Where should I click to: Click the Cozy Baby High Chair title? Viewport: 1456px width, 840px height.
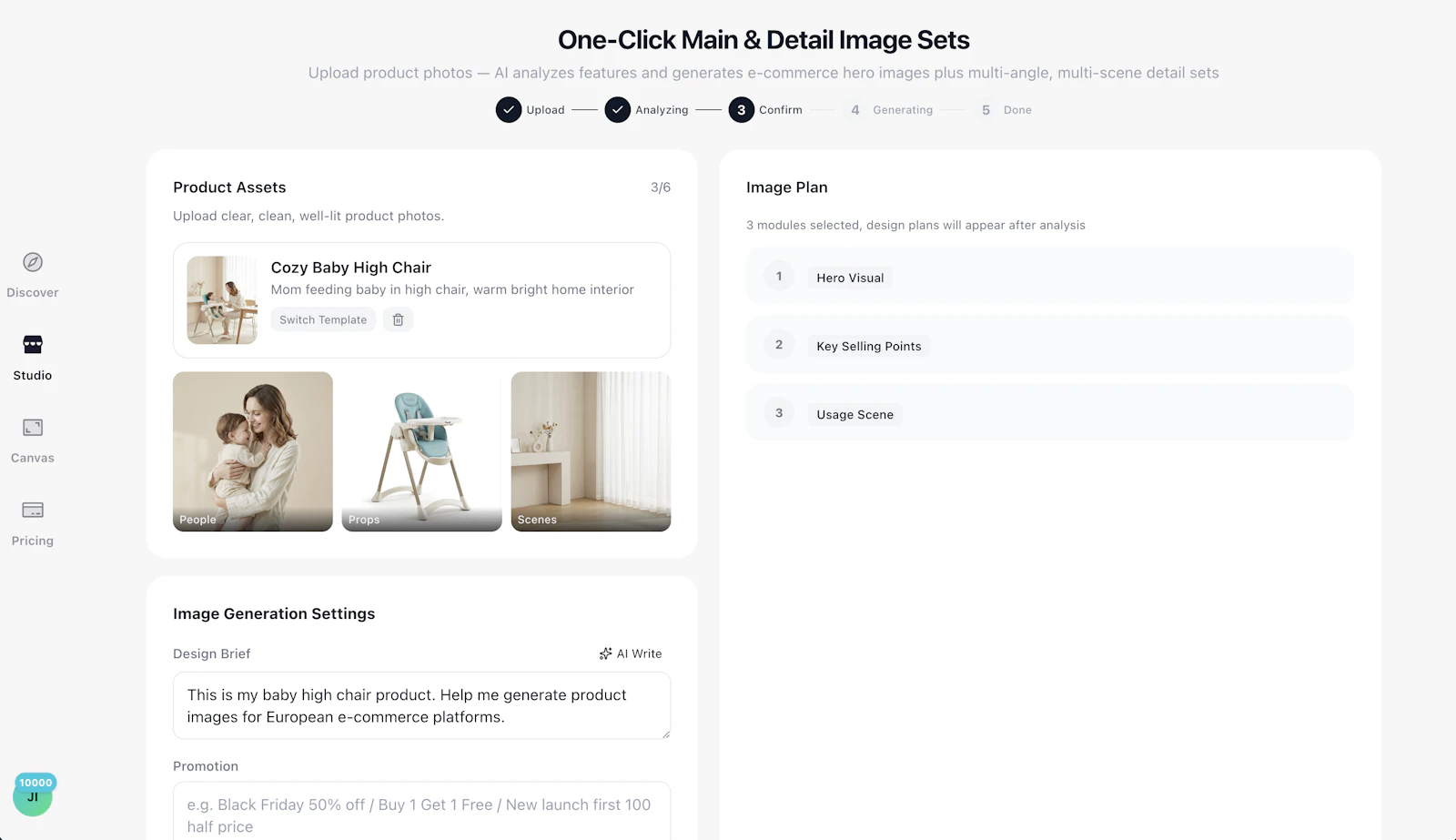coord(351,268)
